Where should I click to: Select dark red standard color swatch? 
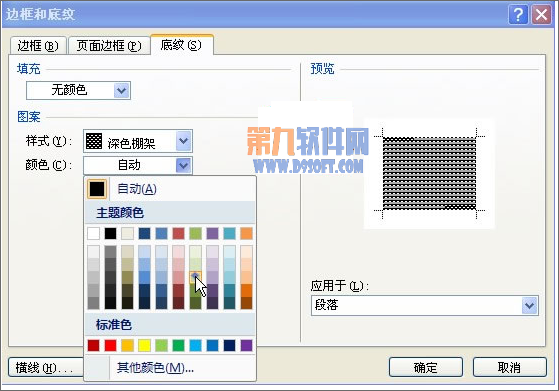(93, 345)
